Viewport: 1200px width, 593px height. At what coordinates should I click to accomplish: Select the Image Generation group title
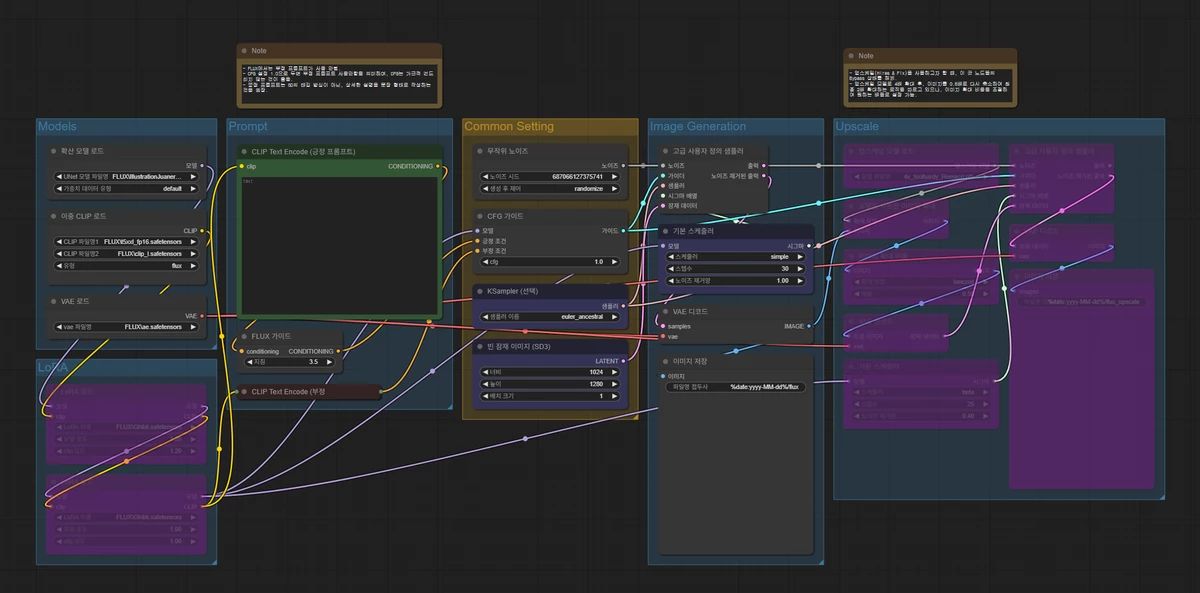698,126
